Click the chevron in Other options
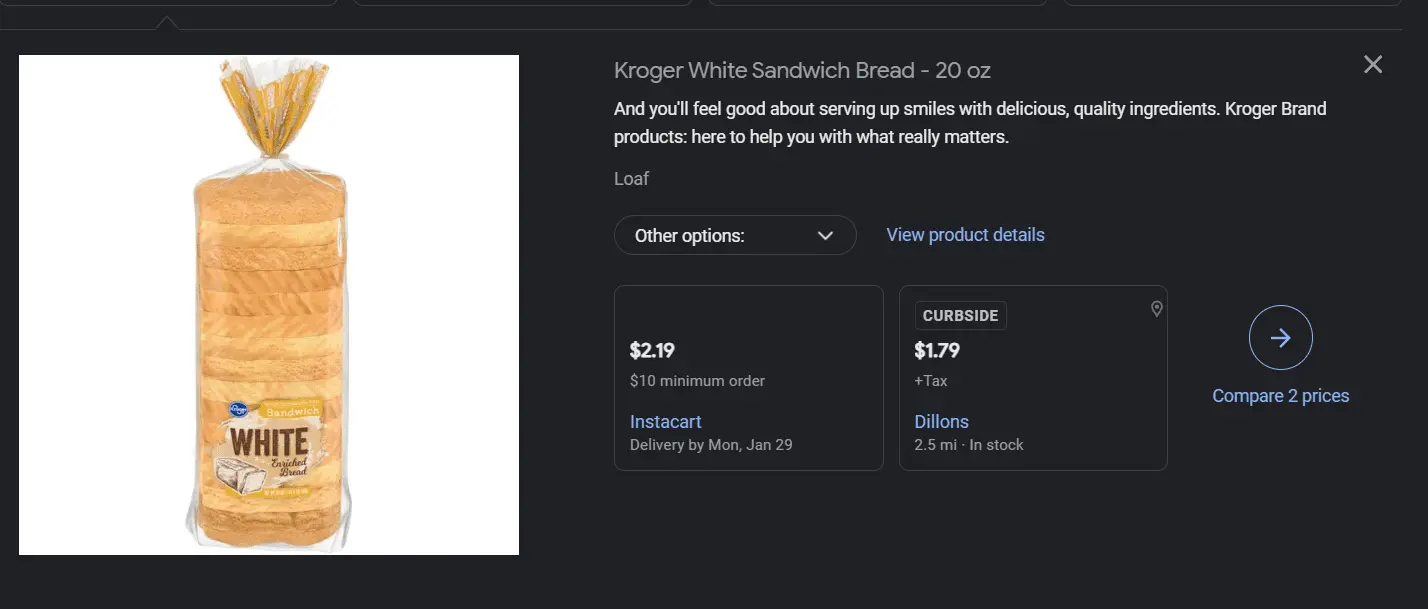This screenshot has width=1428, height=609. 825,236
